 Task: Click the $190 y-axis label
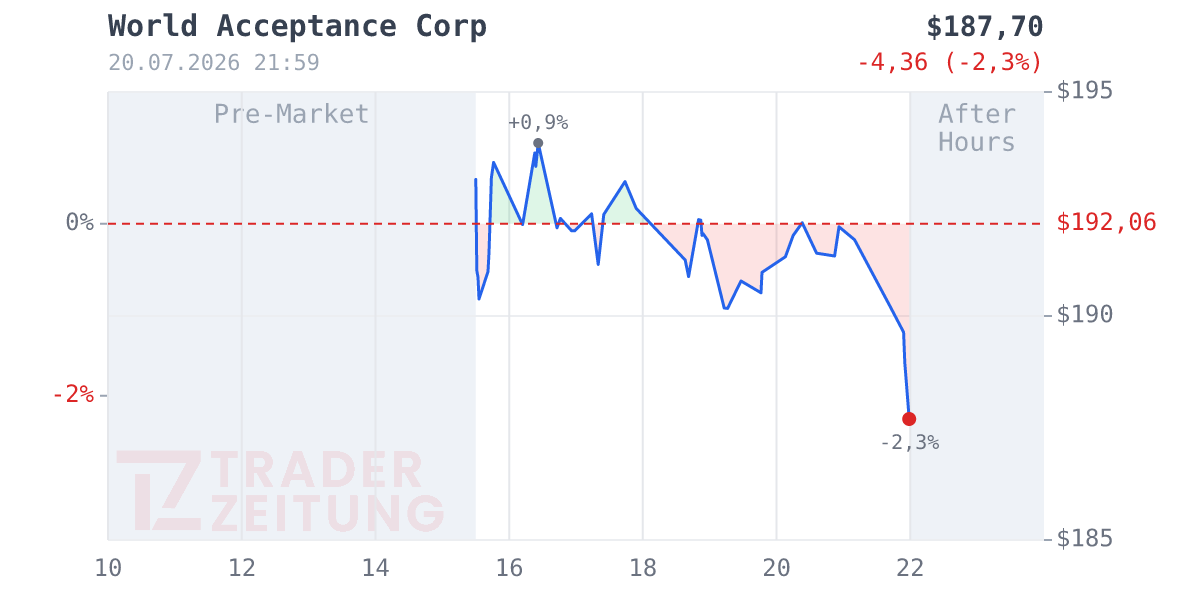click(x=1085, y=315)
